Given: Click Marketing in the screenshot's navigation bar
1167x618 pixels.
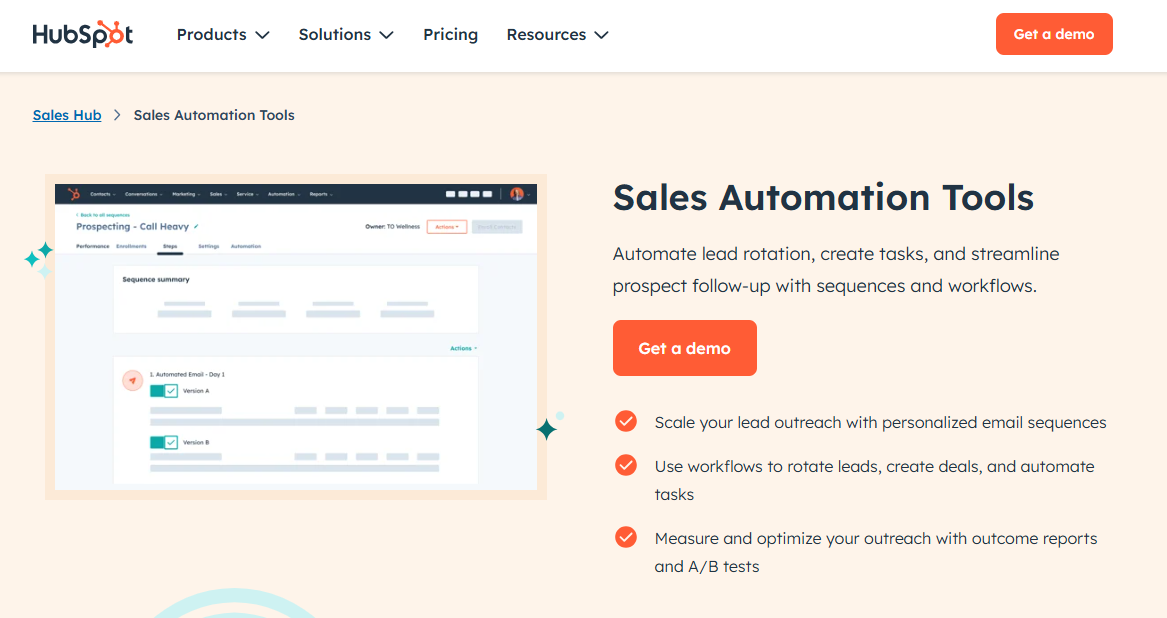Looking at the screenshot, I should pos(185,194).
